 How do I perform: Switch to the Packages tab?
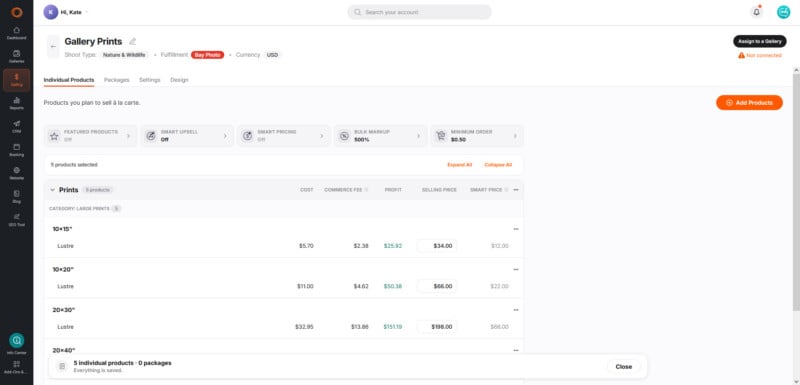116,80
